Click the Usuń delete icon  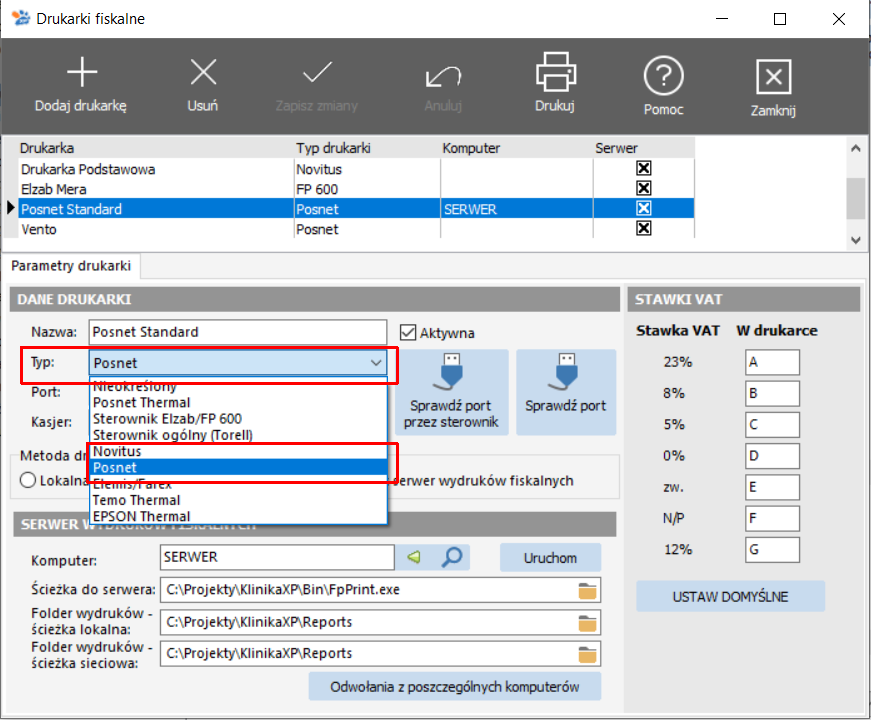[203, 72]
